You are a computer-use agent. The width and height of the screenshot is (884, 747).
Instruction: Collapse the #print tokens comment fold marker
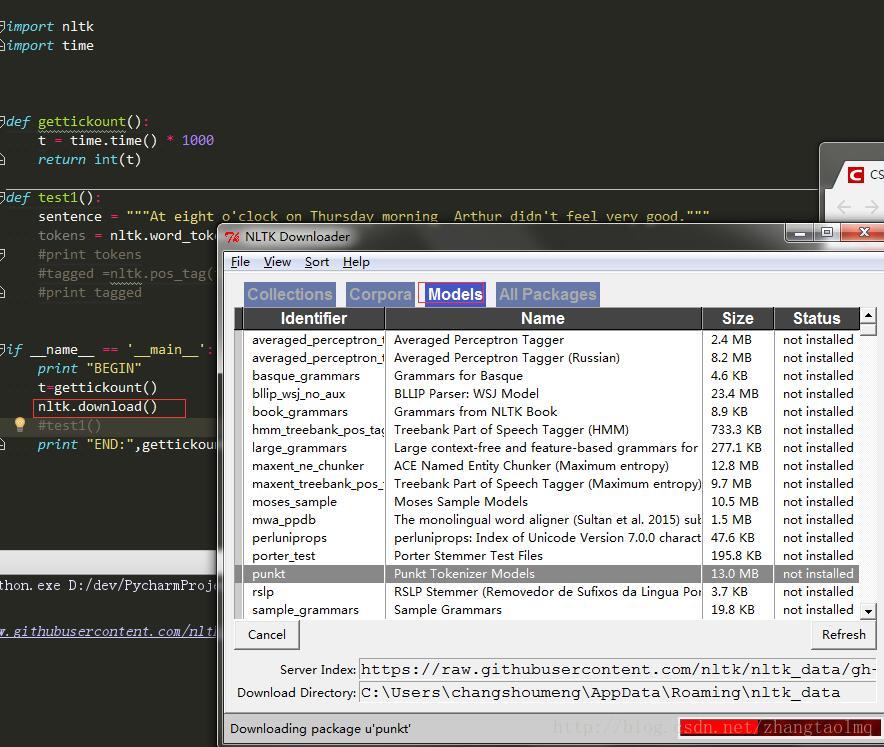click(2, 254)
